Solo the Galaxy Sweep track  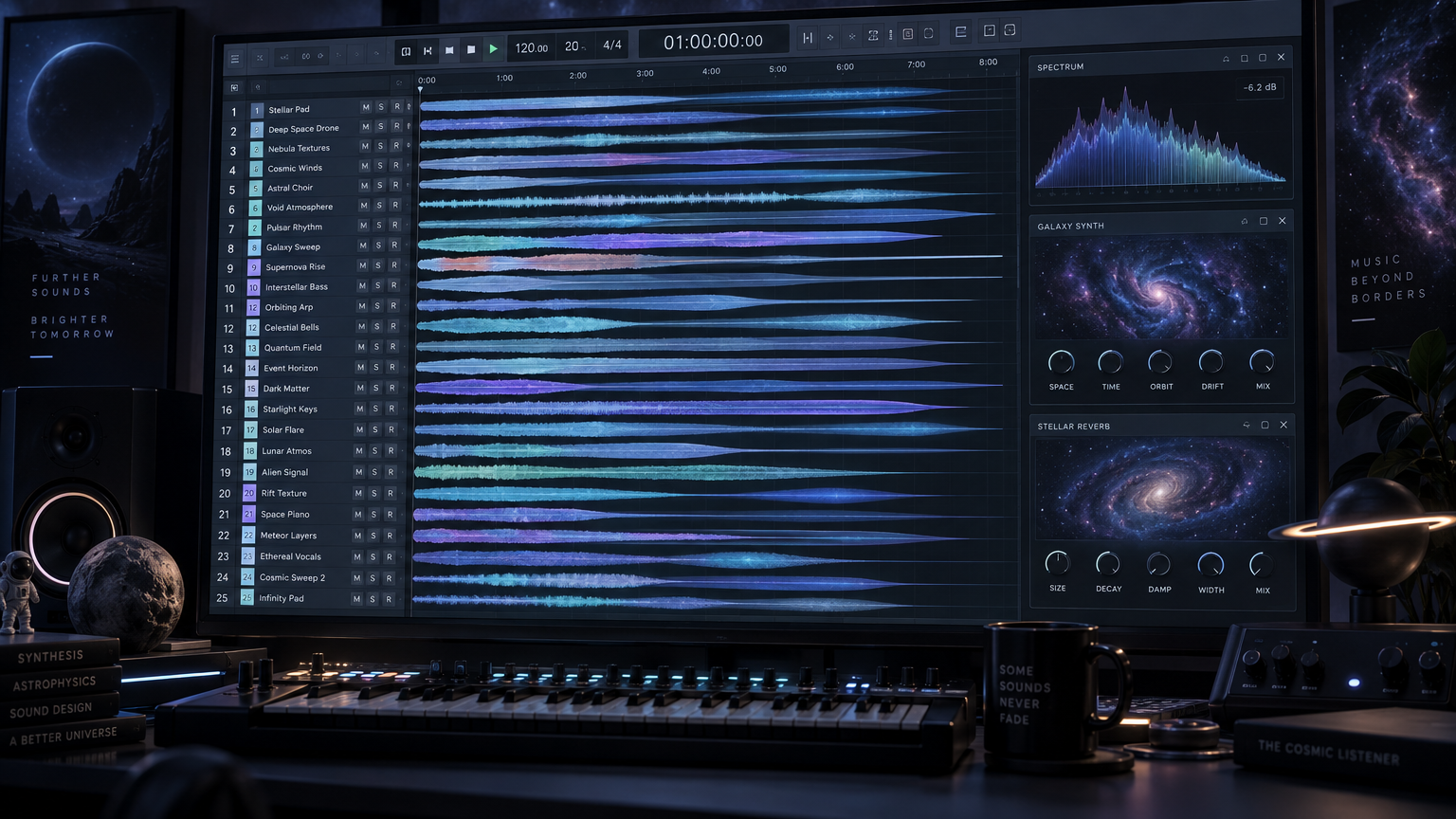point(378,246)
